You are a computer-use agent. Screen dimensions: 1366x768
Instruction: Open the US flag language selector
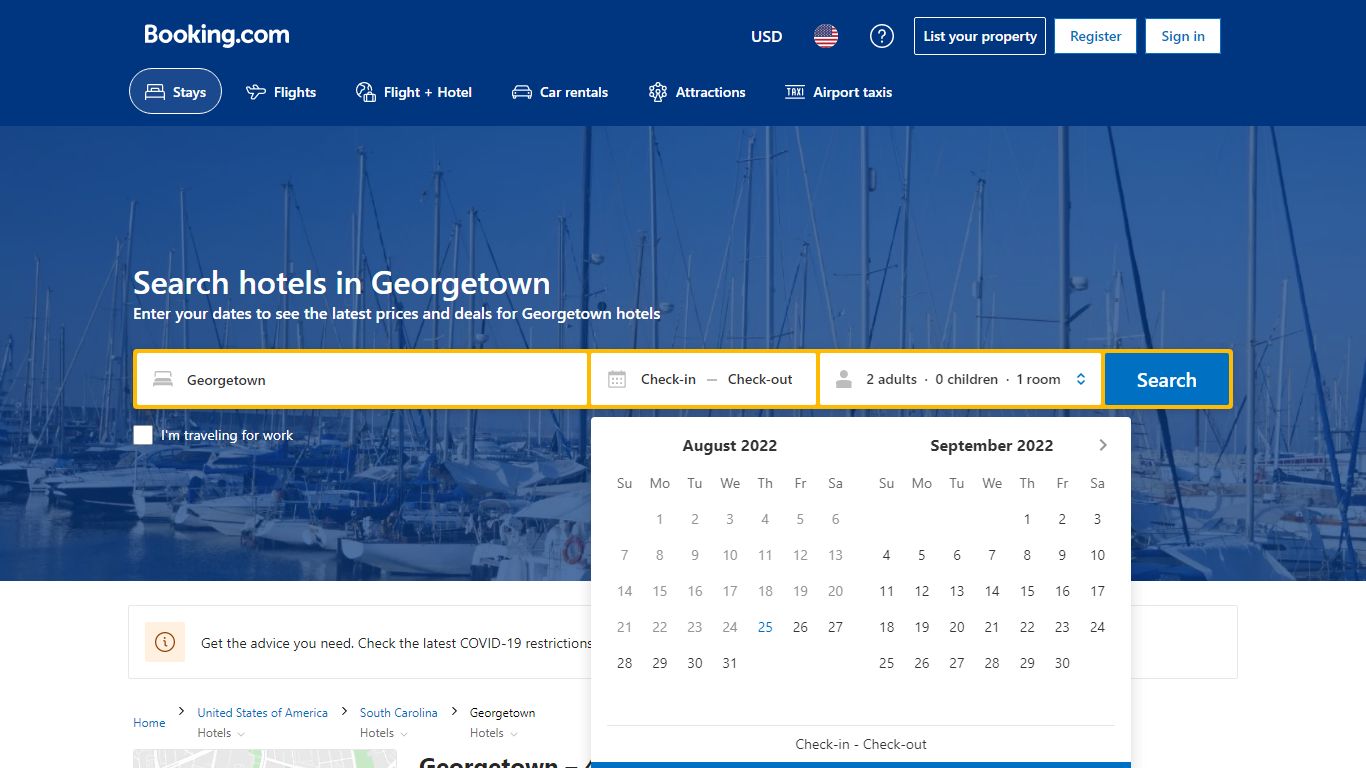tap(826, 36)
